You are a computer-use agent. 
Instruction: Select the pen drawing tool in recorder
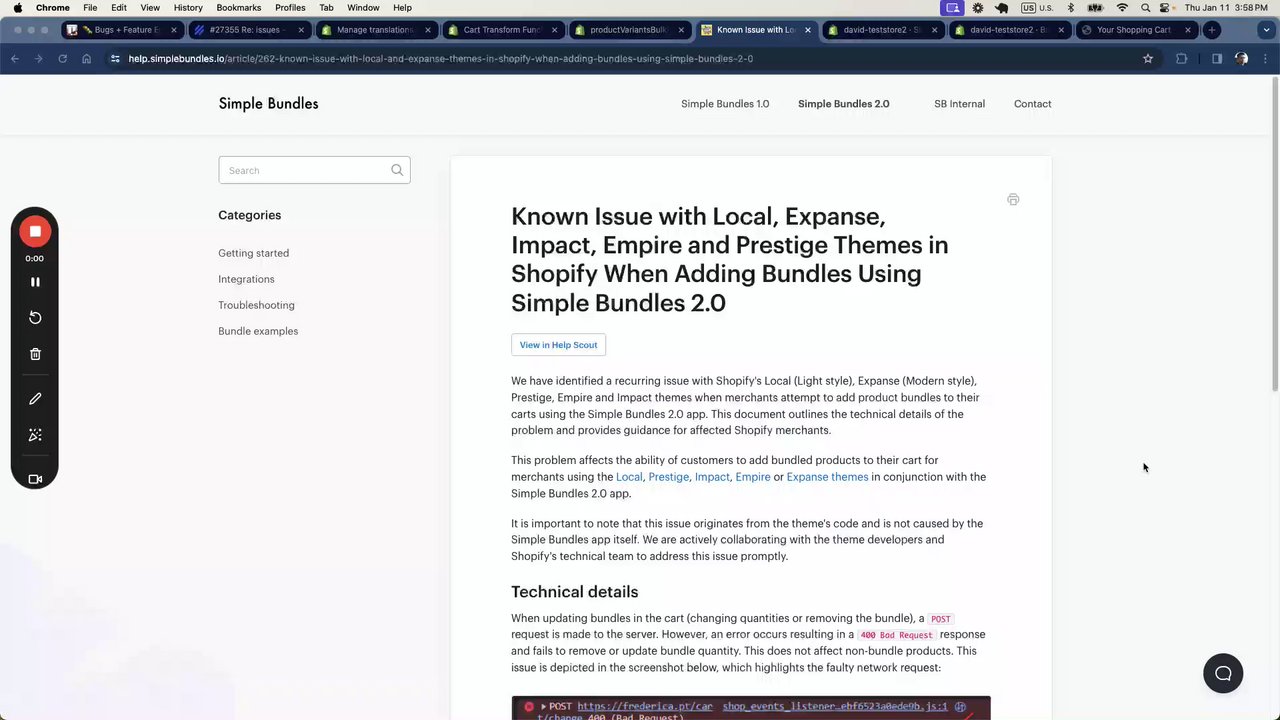pyautogui.click(x=35, y=399)
